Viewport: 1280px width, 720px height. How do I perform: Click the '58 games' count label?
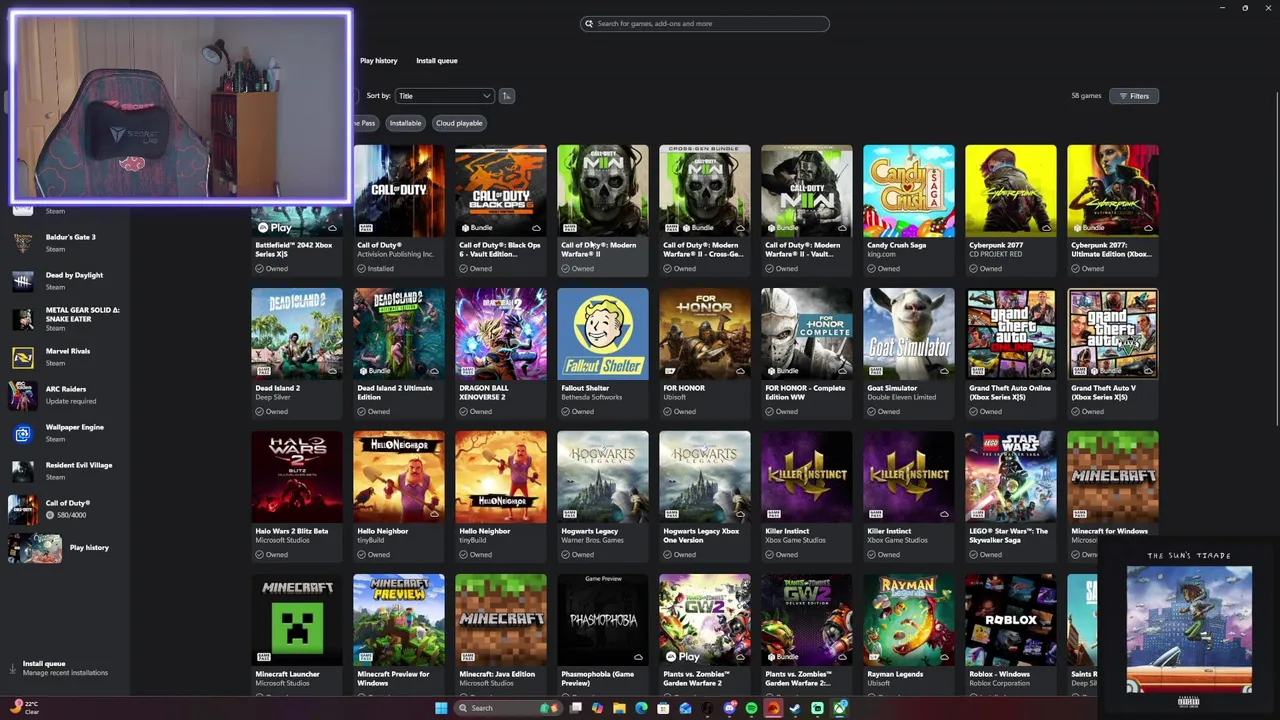pyautogui.click(x=1086, y=96)
